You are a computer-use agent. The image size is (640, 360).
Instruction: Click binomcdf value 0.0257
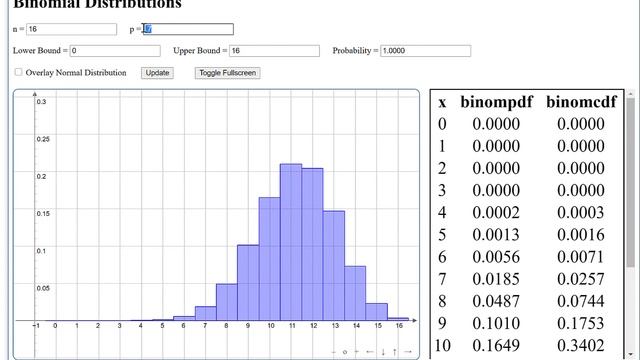[x=581, y=279]
